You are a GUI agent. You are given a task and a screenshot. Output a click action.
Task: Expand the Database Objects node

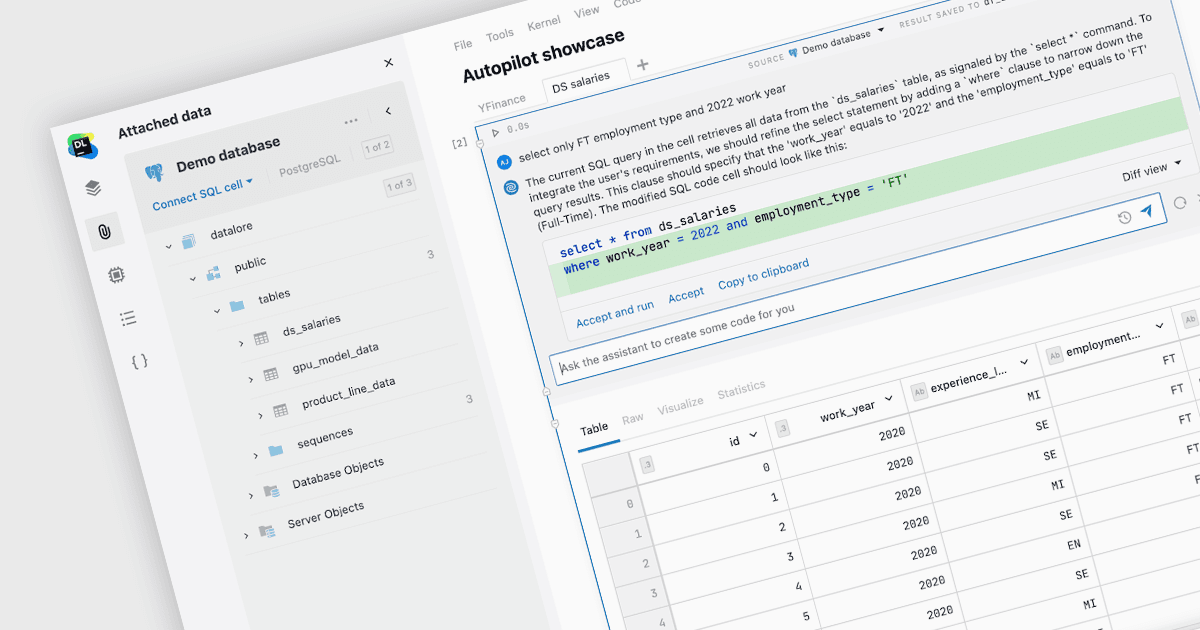(x=250, y=495)
